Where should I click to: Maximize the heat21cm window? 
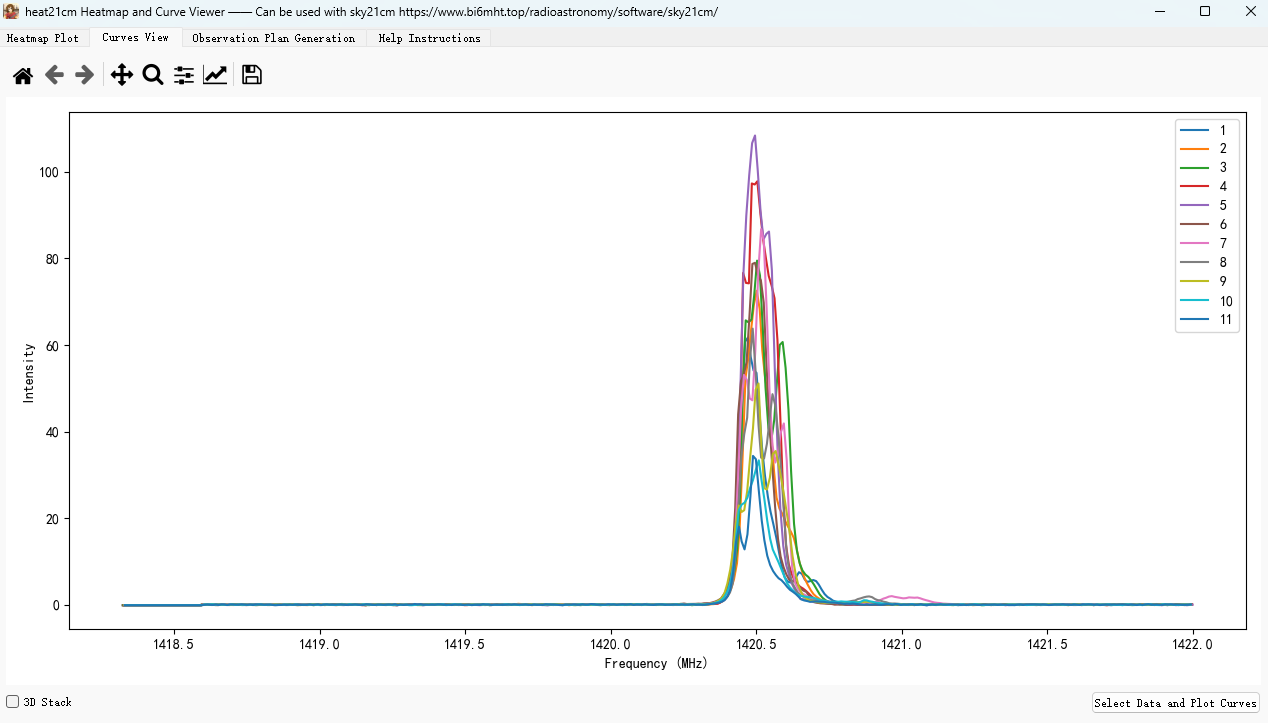click(1205, 11)
